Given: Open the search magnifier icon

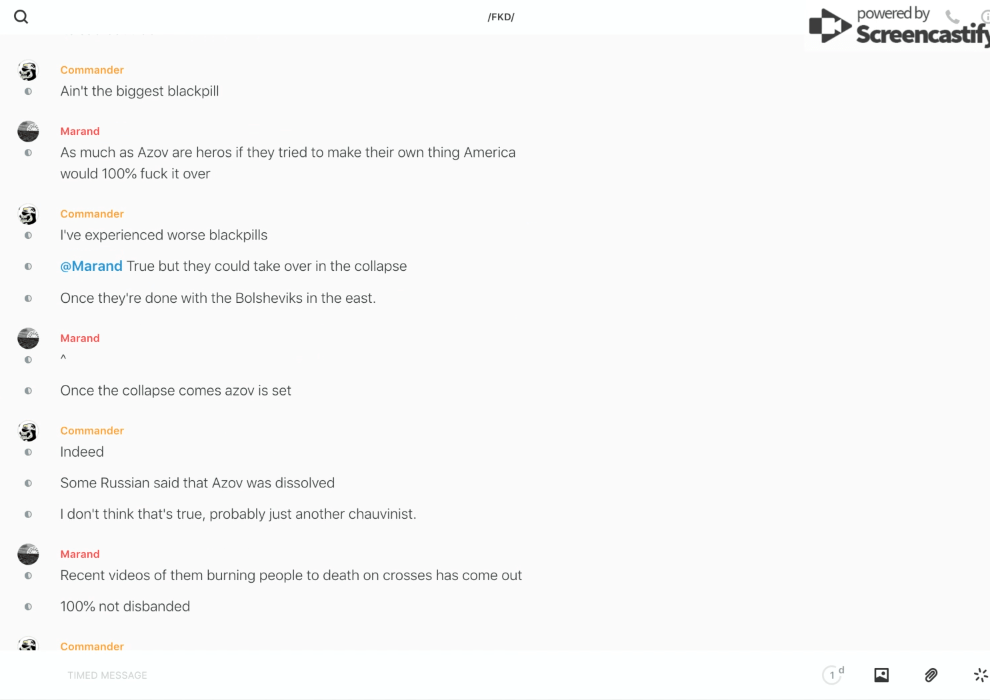Looking at the screenshot, I should pyautogui.click(x=21, y=17).
